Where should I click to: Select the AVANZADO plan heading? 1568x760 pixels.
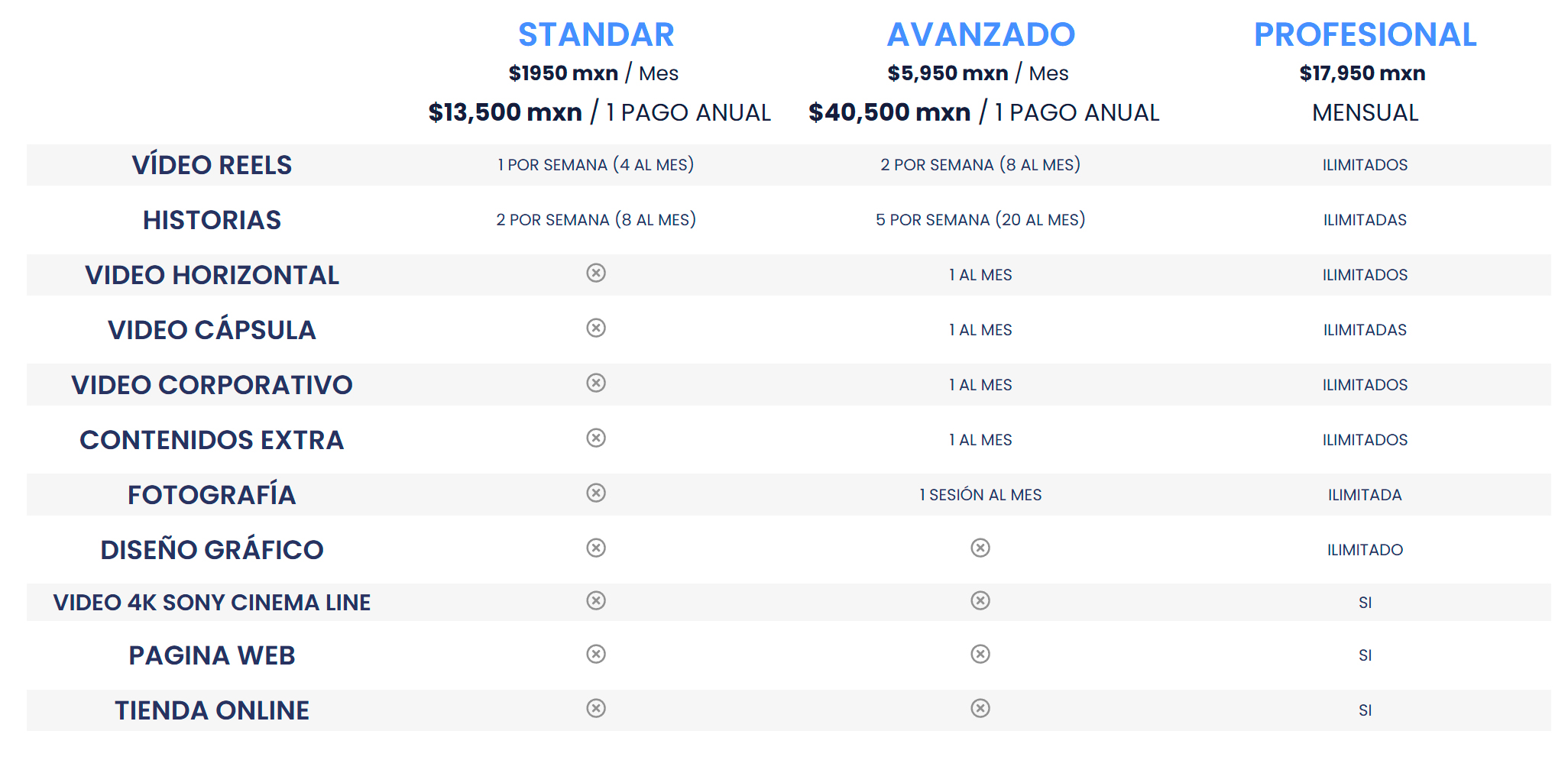pos(980,34)
